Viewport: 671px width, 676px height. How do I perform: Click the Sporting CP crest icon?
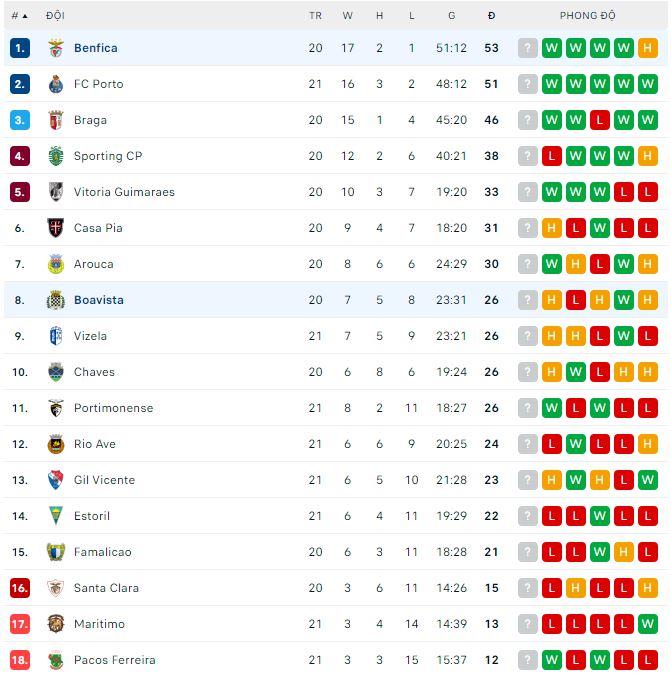56,156
